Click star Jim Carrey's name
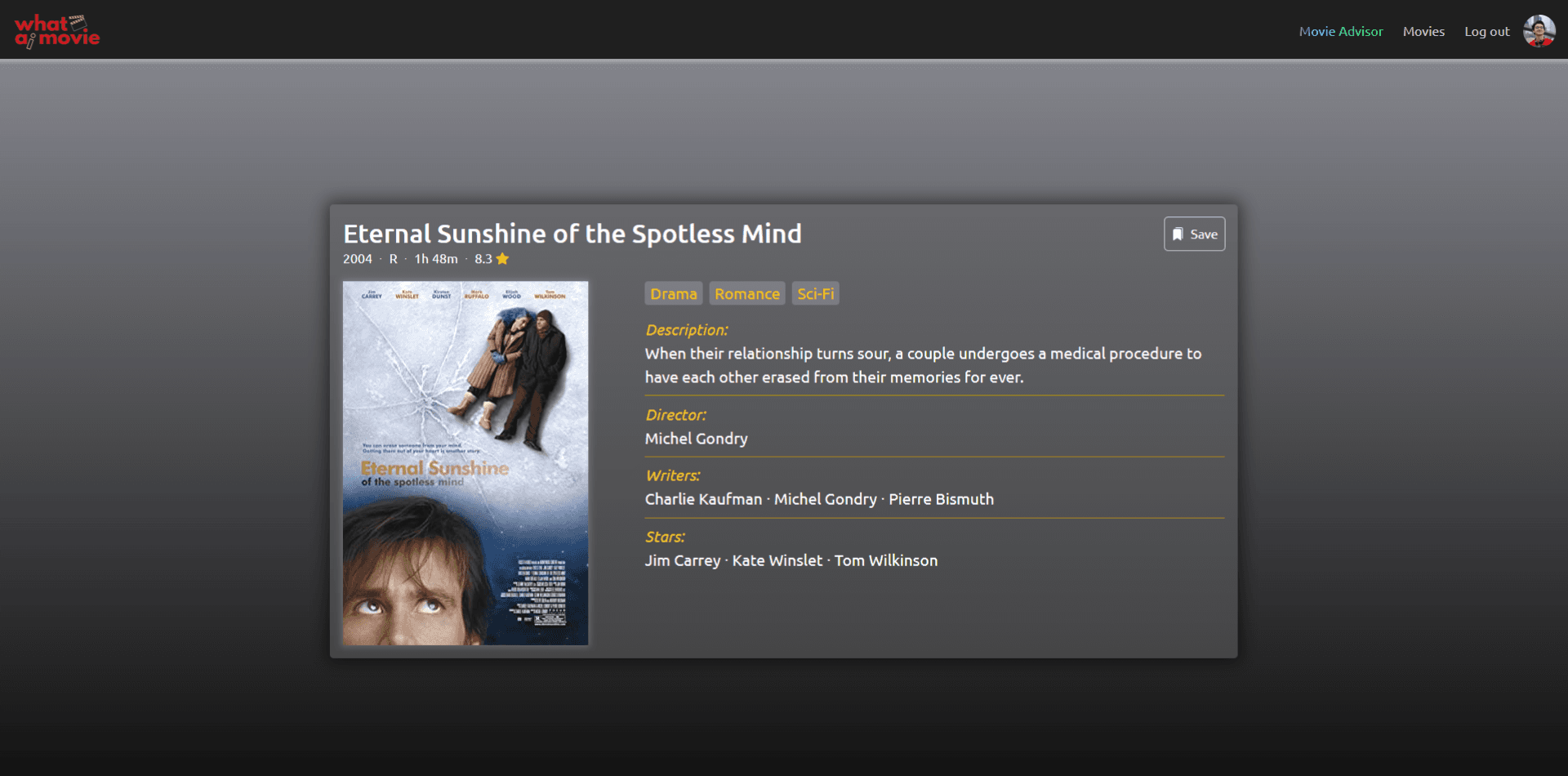The width and height of the screenshot is (1568, 776). 683,560
